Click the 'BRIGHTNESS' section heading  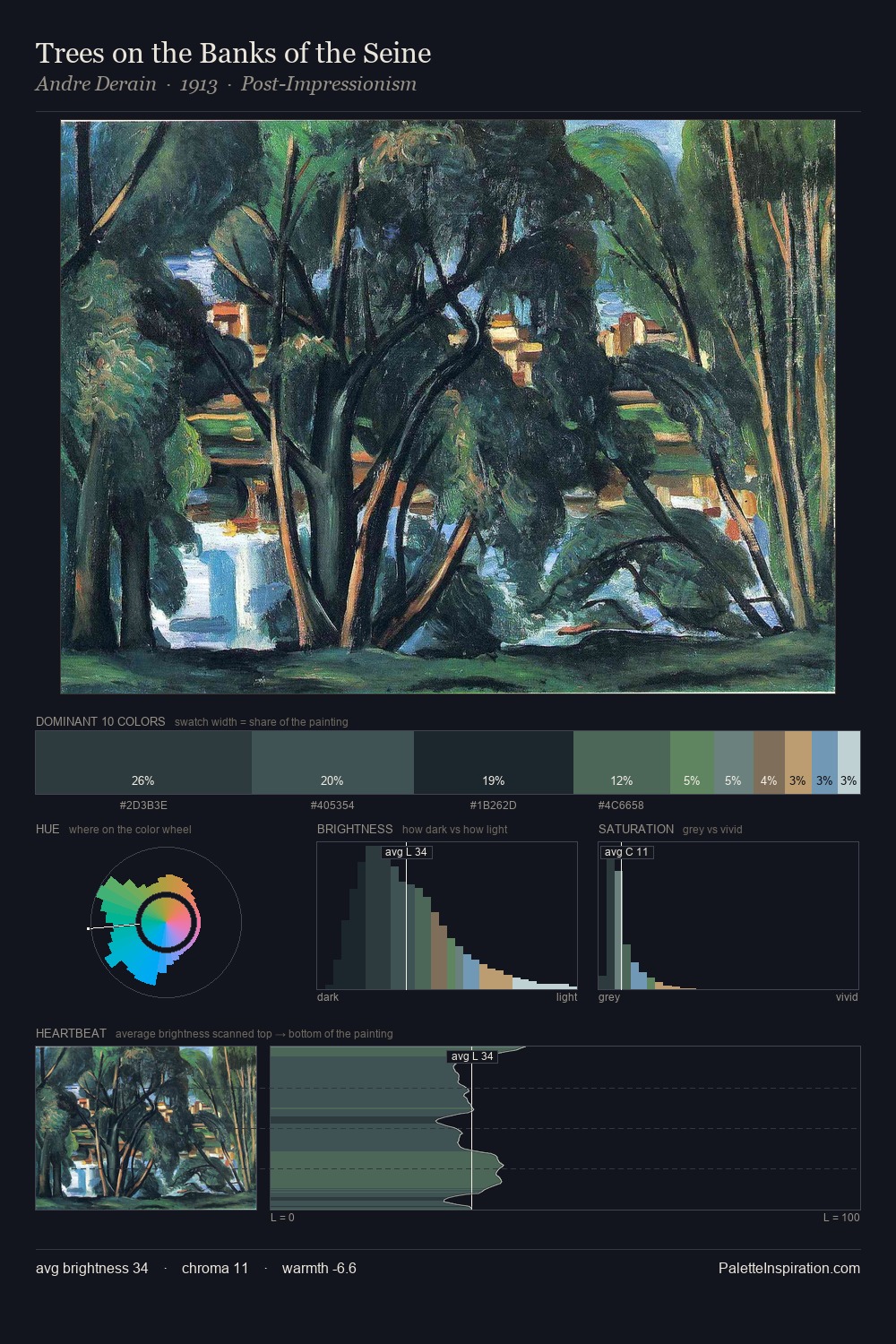point(355,829)
